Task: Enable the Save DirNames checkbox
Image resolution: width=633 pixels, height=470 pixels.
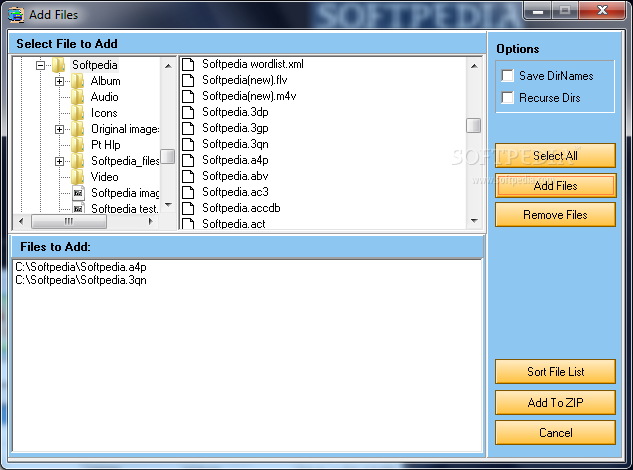Action: (507, 76)
